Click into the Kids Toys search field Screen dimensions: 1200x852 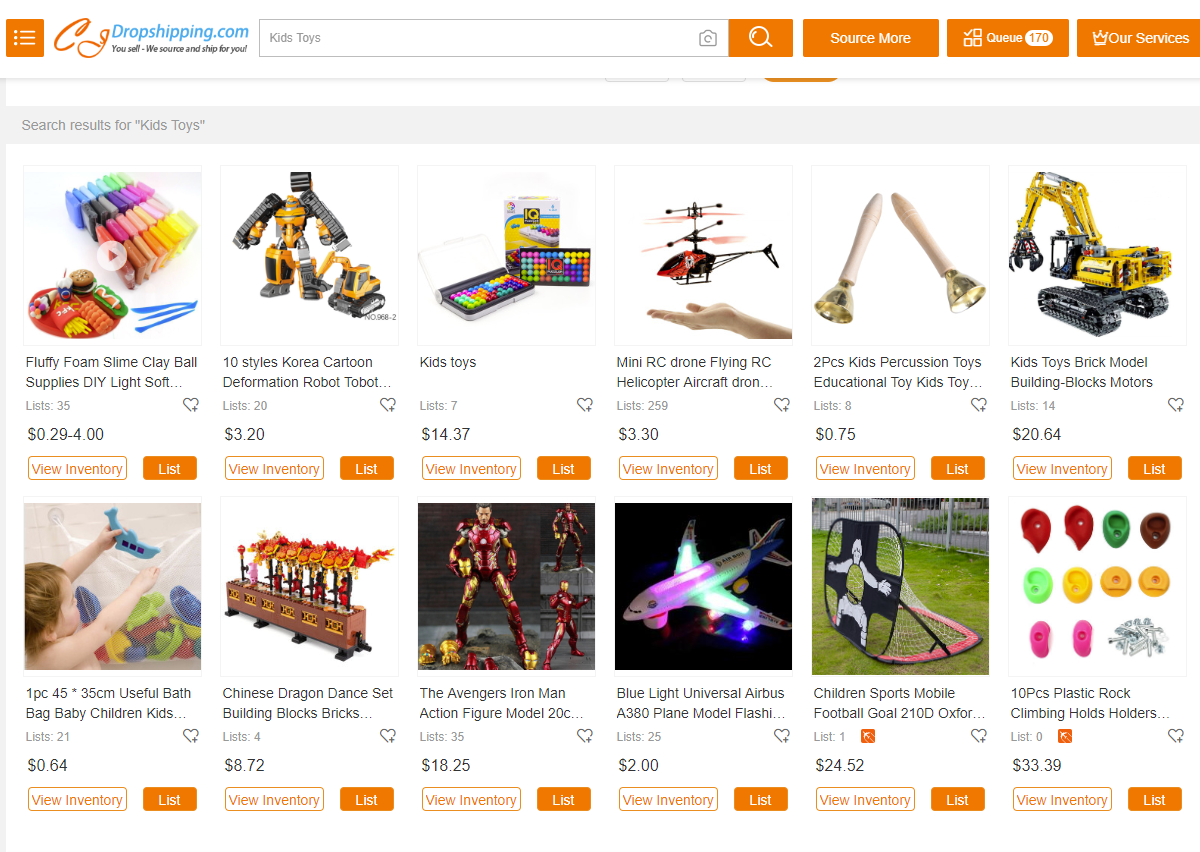478,38
